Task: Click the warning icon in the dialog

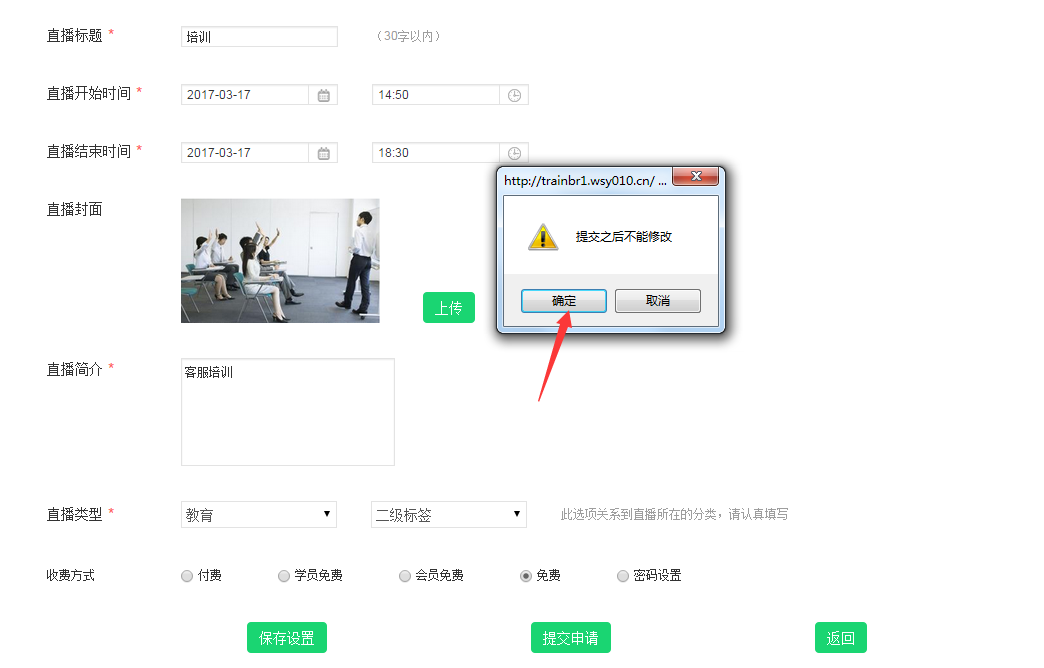Action: coord(543,237)
